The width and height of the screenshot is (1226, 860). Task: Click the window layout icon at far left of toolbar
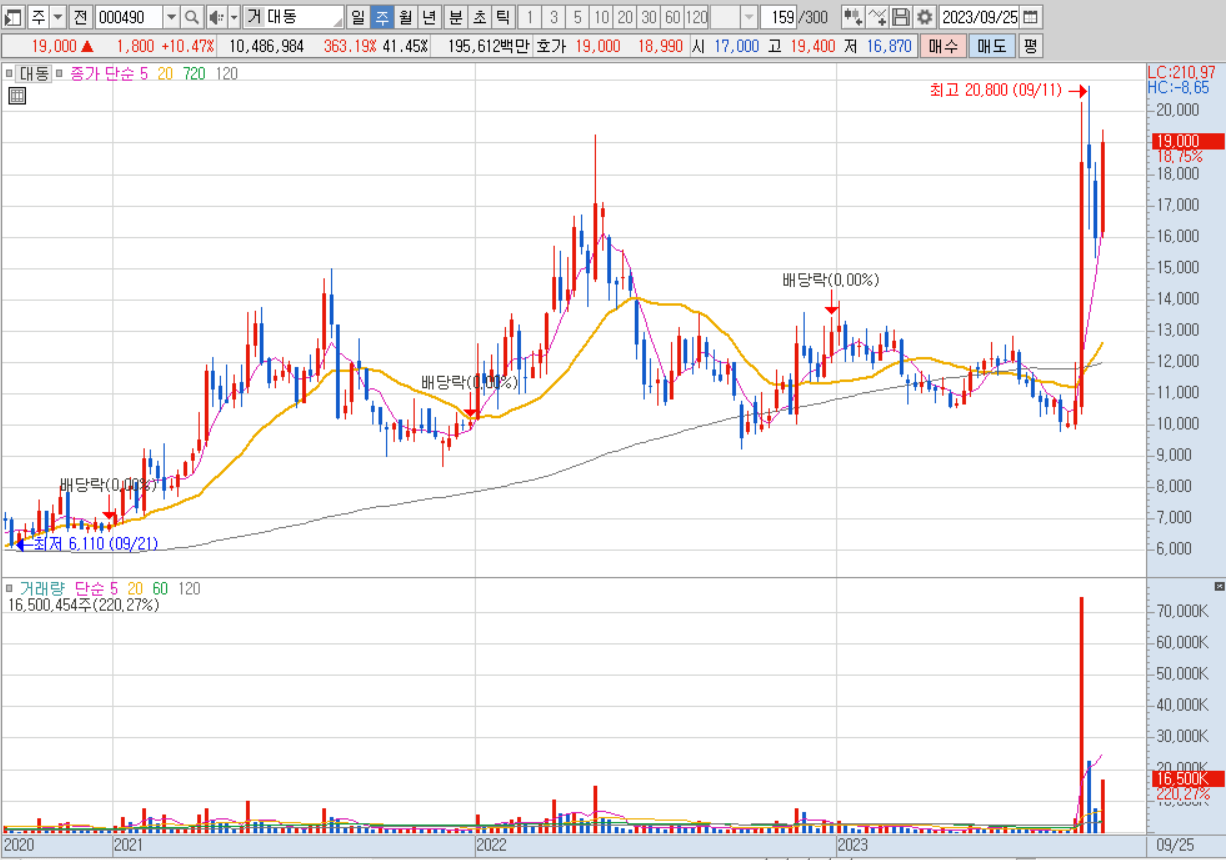point(13,17)
